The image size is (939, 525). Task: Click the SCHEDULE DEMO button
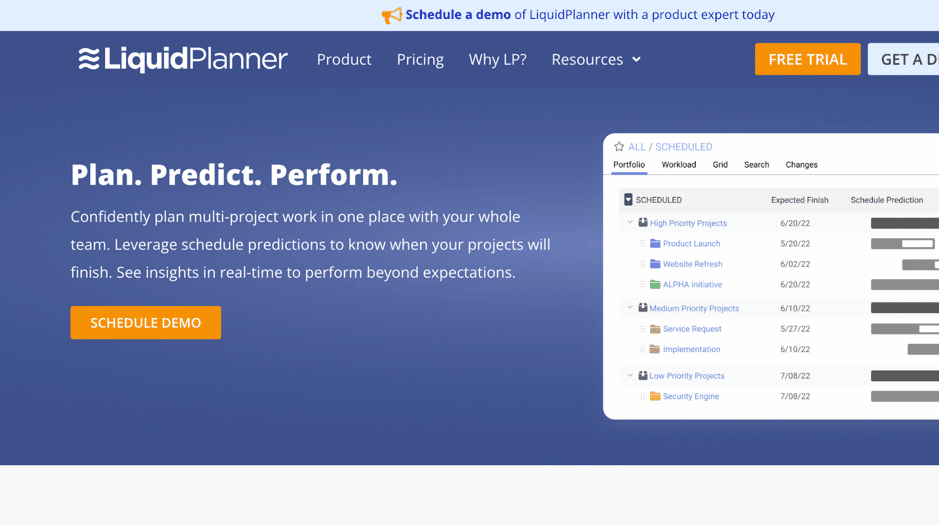(146, 323)
